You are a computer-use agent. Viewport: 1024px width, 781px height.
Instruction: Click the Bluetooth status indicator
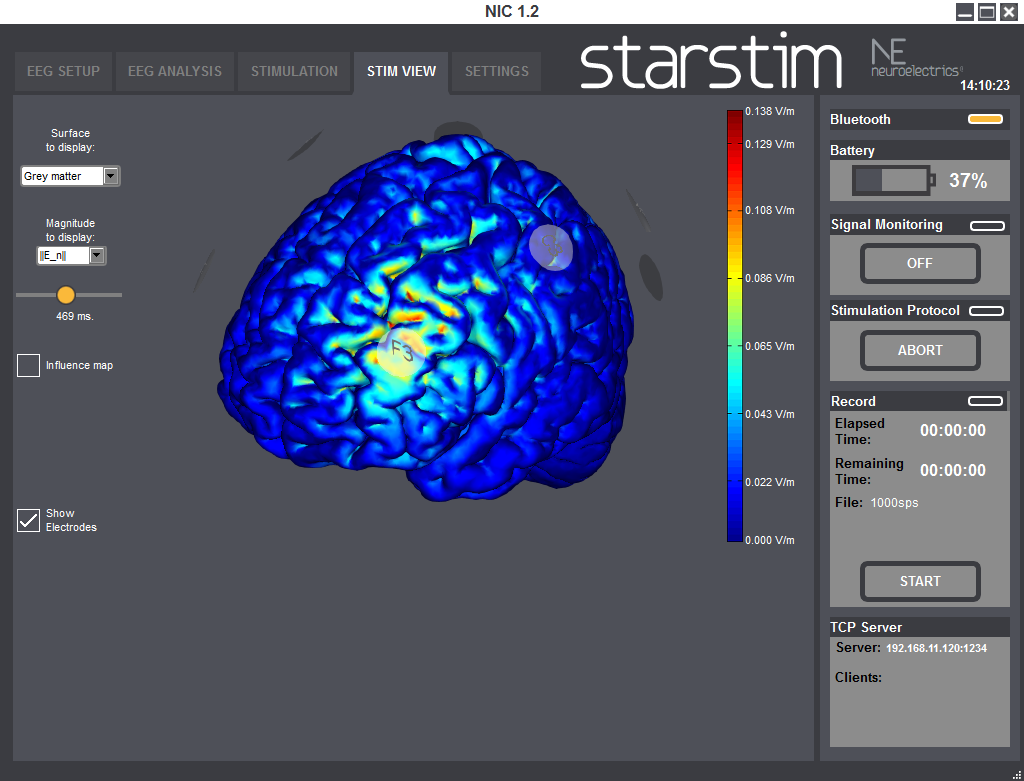click(985, 119)
